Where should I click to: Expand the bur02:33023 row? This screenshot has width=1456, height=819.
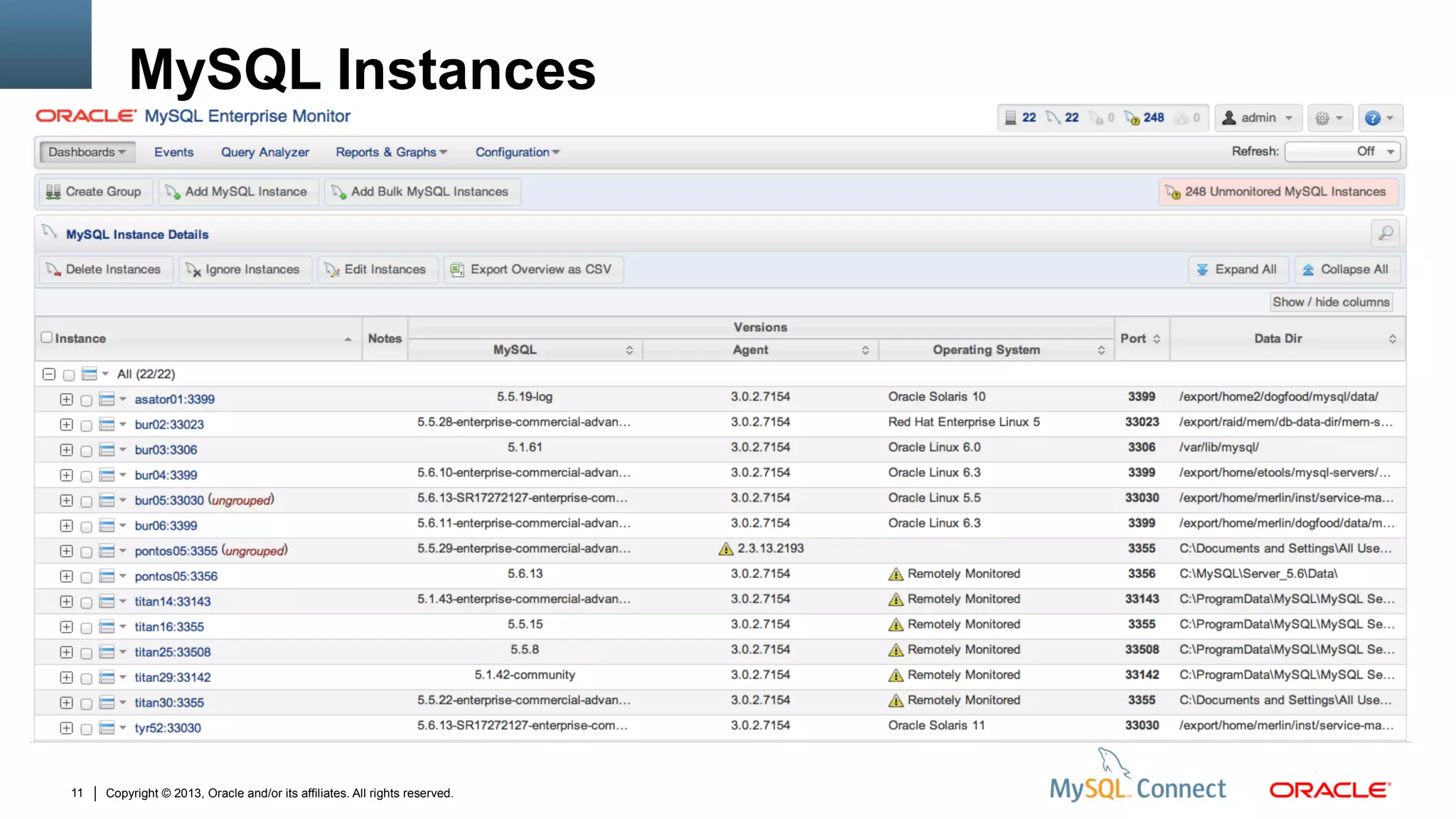pyautogui.click(x=66, y=425)
